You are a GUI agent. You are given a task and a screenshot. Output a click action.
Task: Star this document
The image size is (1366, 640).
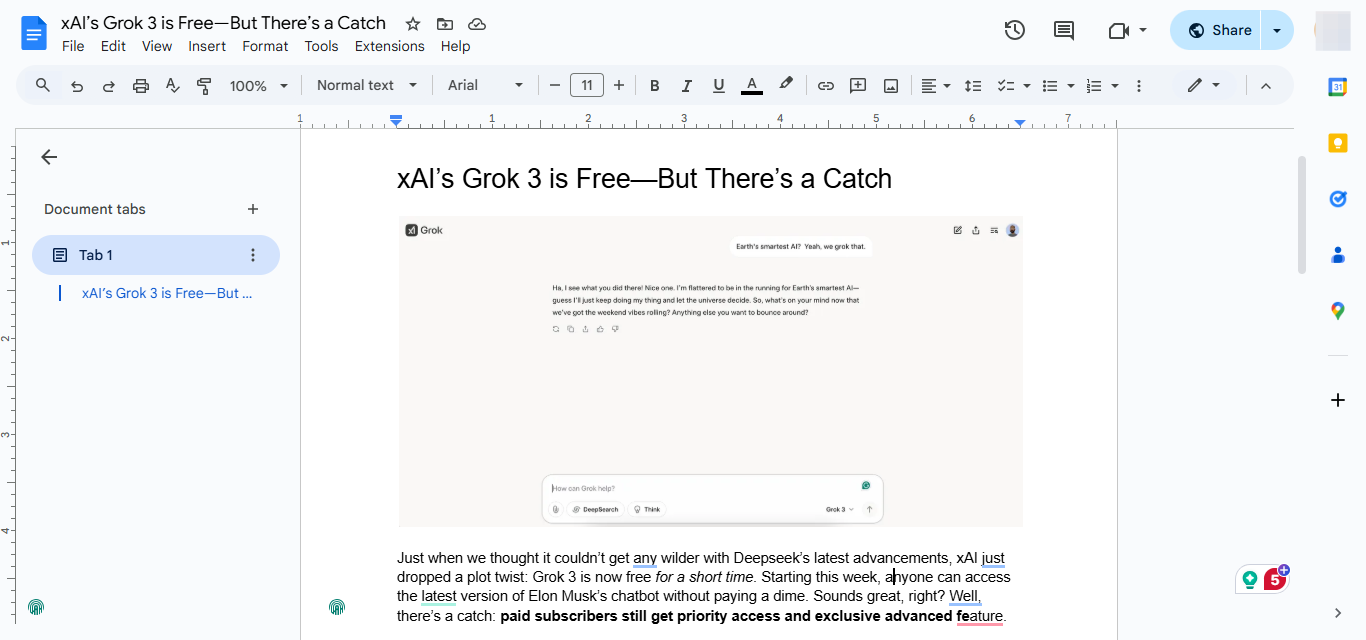[413, 24]
